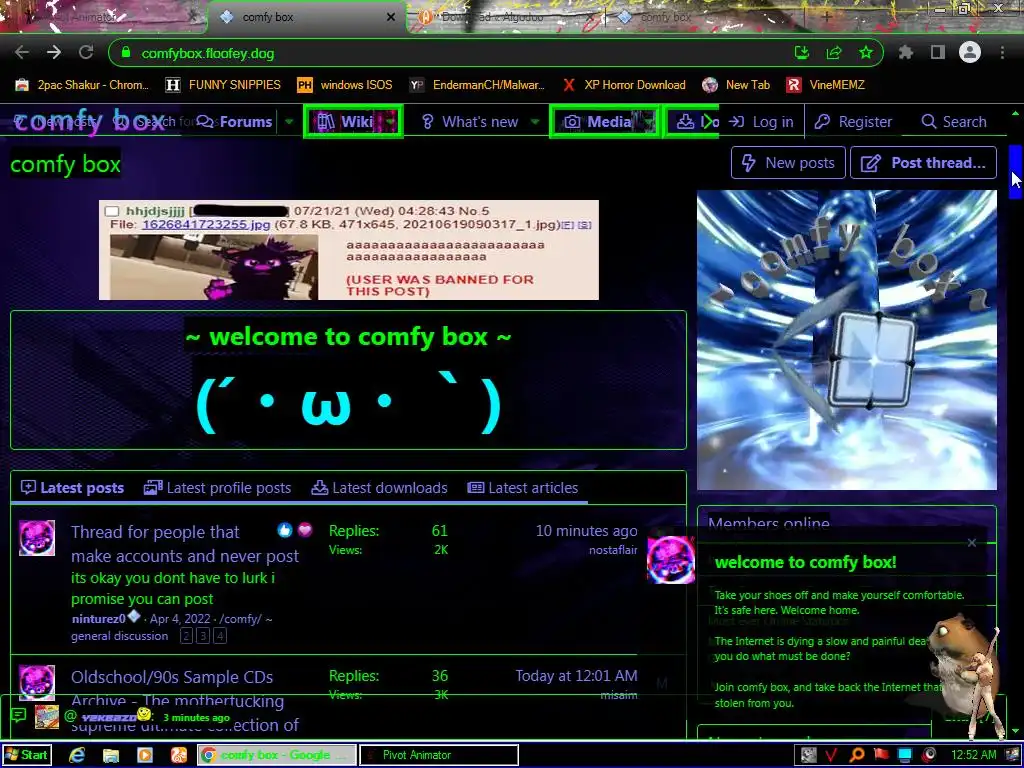
Task: Open the forum Search
Action: pos(954,121)
